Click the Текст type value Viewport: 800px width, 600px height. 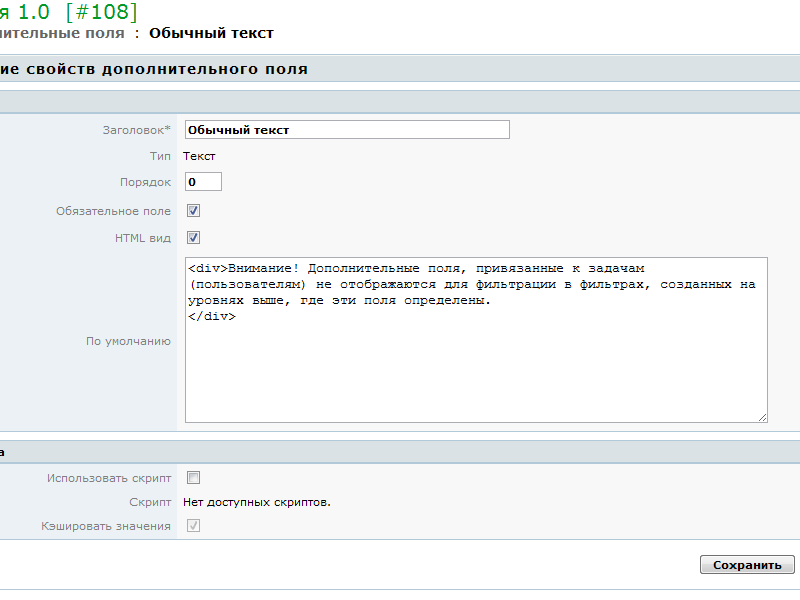coord(199,156)
